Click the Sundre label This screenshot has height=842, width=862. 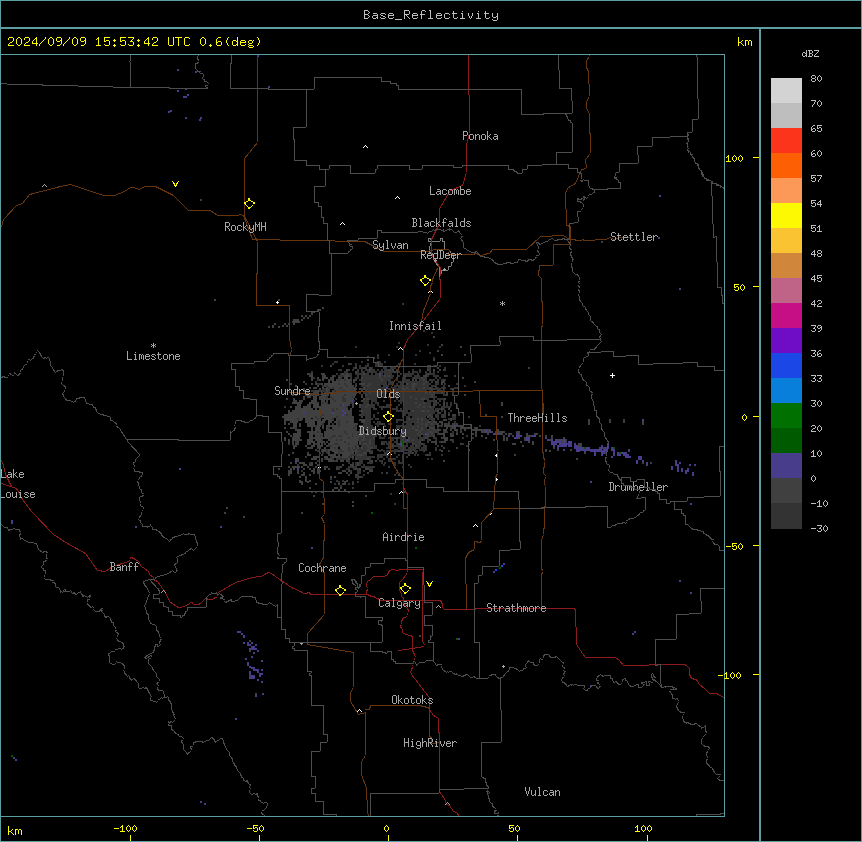292,391
